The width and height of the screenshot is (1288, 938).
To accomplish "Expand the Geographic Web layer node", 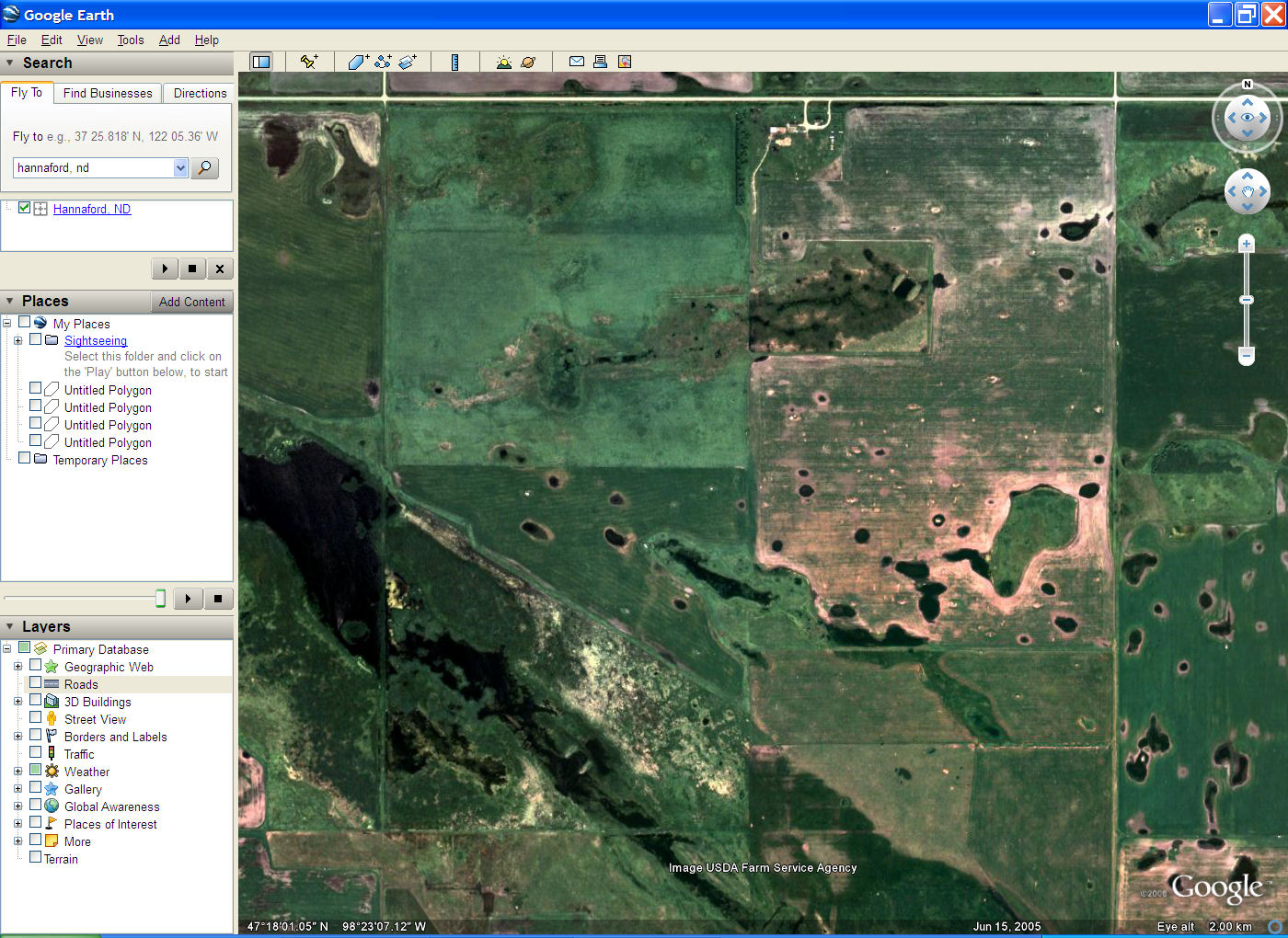I will pos(17,667).
